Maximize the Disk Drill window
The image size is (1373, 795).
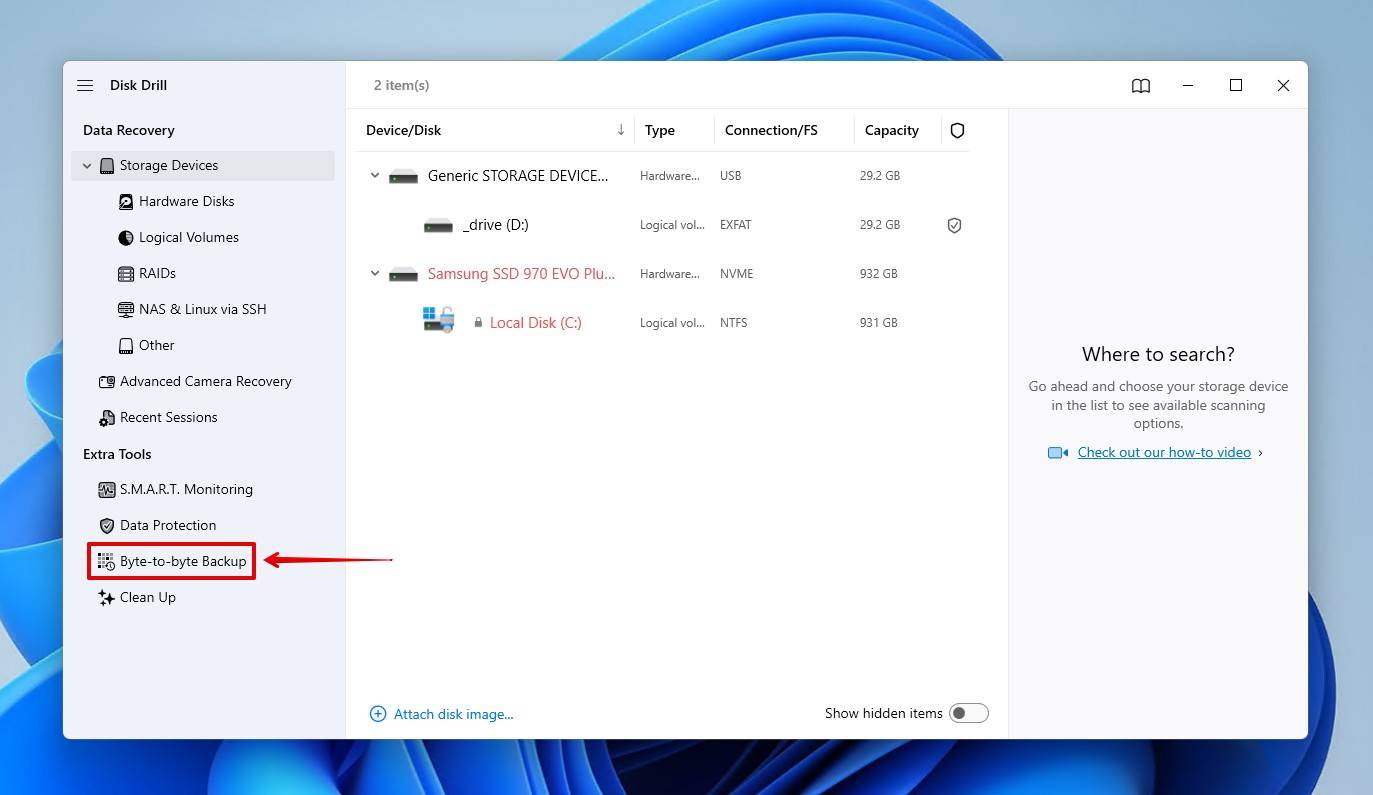(1236, 86)
